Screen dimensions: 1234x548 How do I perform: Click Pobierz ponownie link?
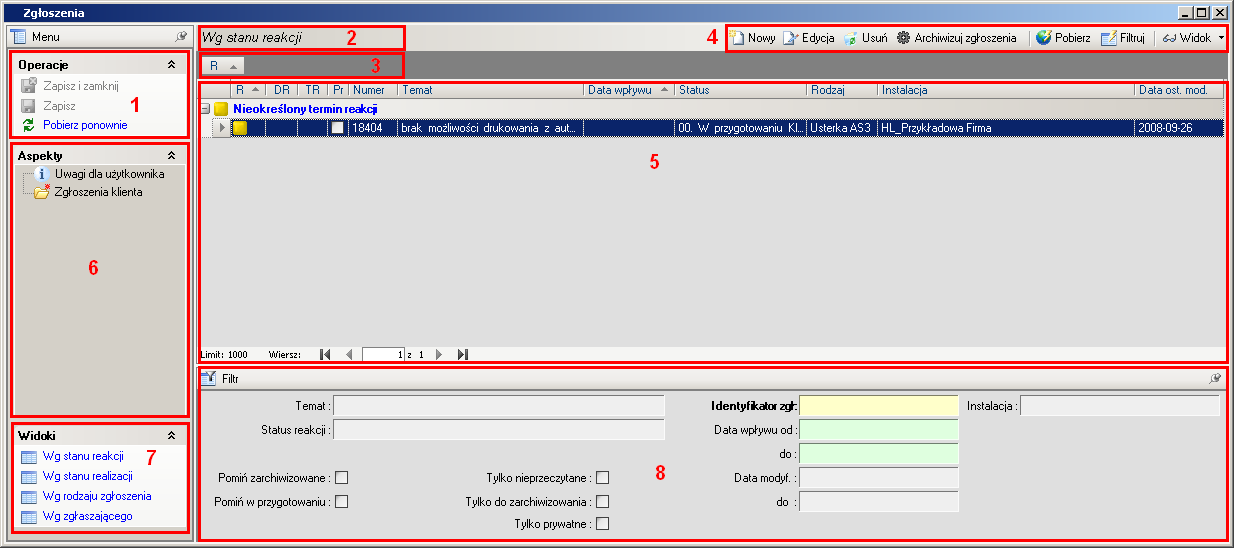pos(85,125)
